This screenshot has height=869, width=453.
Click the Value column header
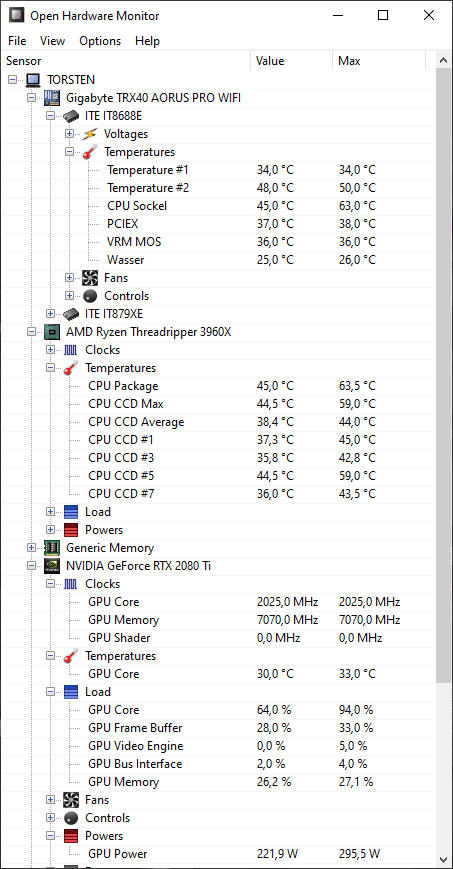point(292,61)
